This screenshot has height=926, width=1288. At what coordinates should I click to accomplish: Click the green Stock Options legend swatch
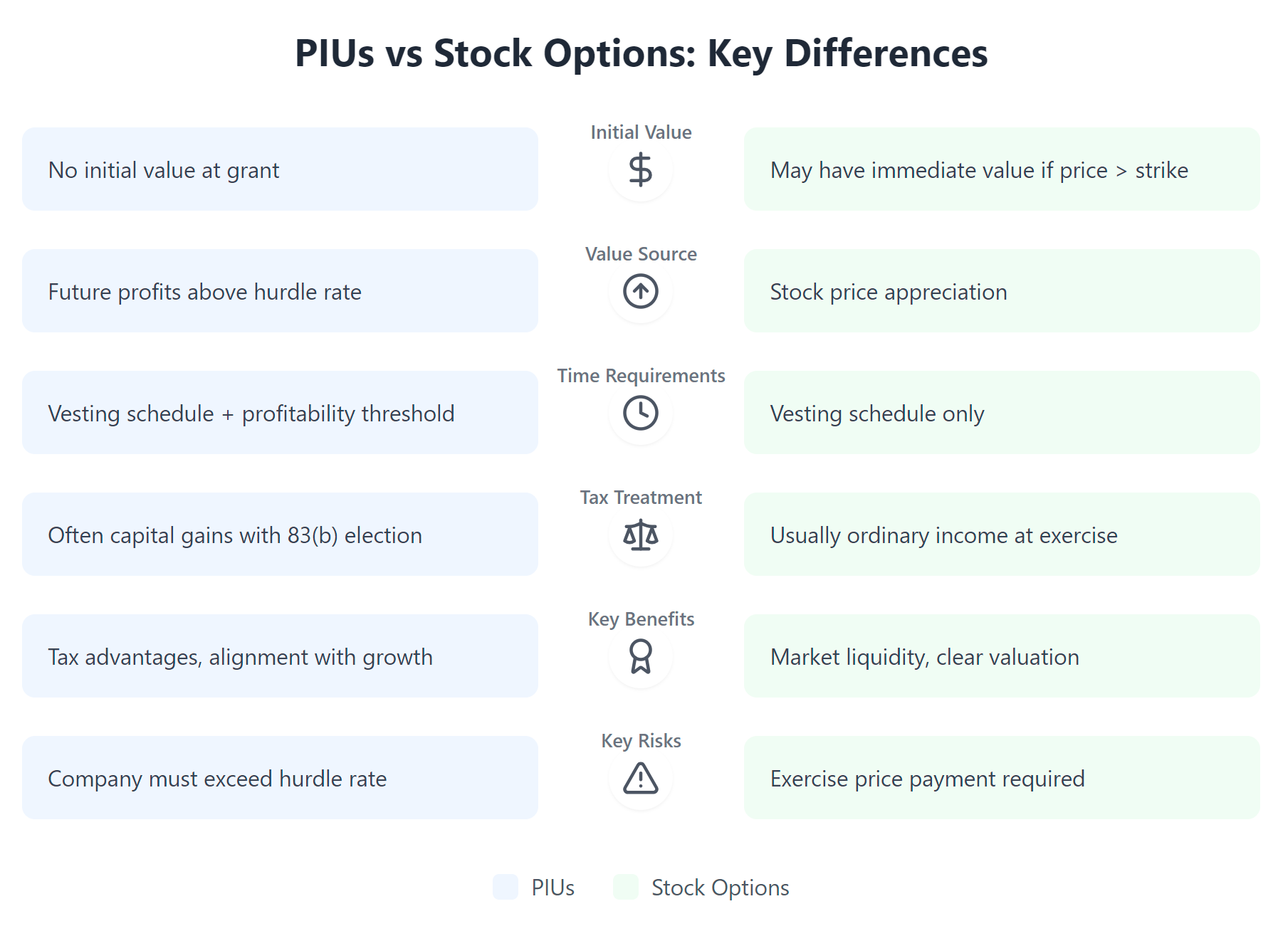point(626,887)
